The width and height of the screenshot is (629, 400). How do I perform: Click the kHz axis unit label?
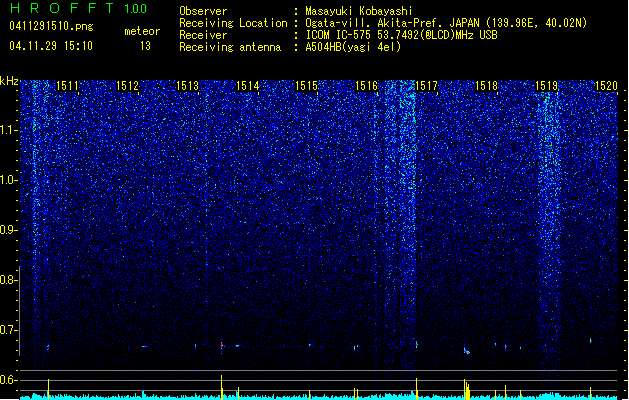click(9, 81)
